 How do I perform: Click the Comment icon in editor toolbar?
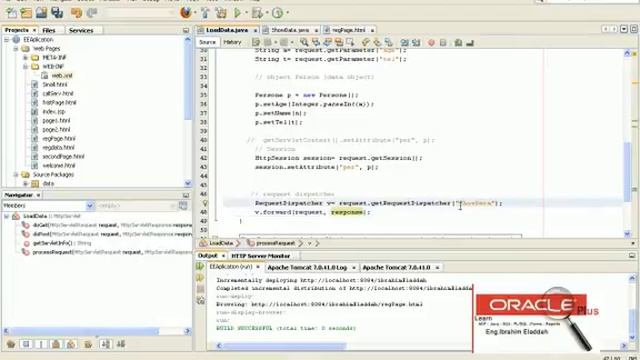[458, 42]
